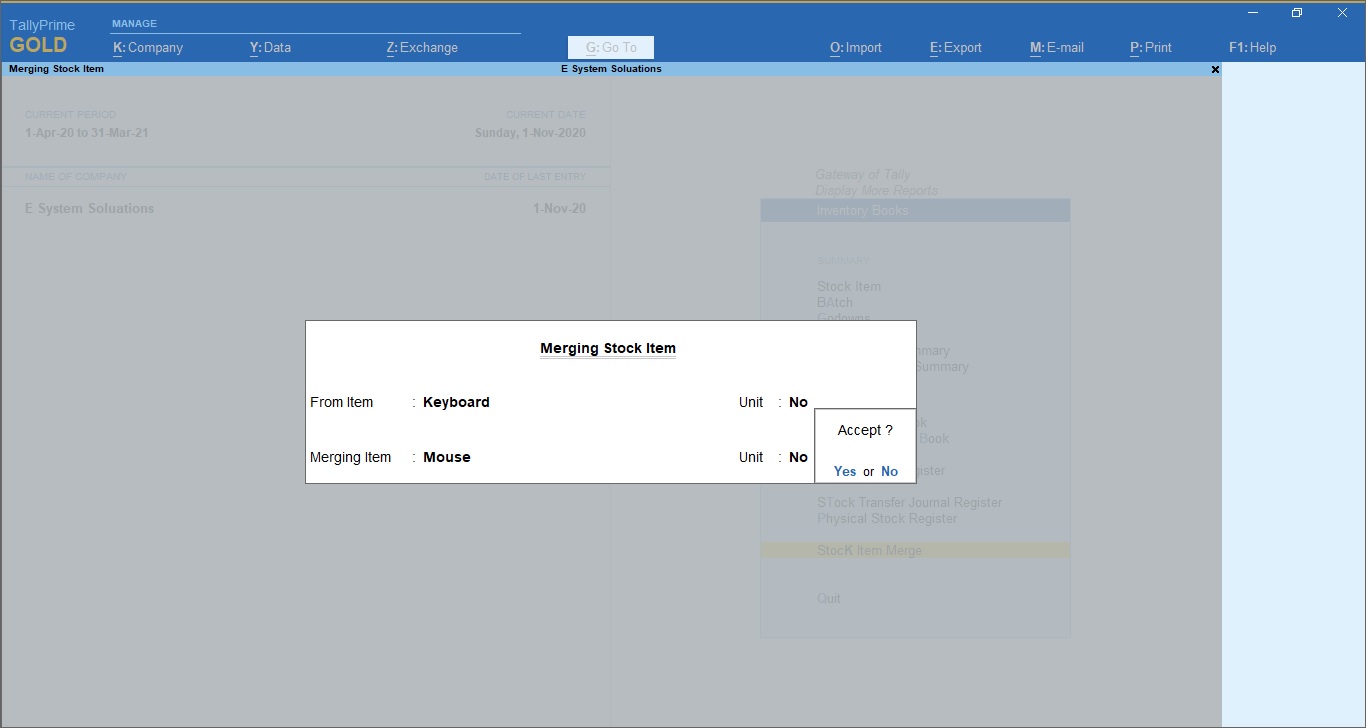Click the G: Go To button
The image size is (1366, 728).
point(611,47)
